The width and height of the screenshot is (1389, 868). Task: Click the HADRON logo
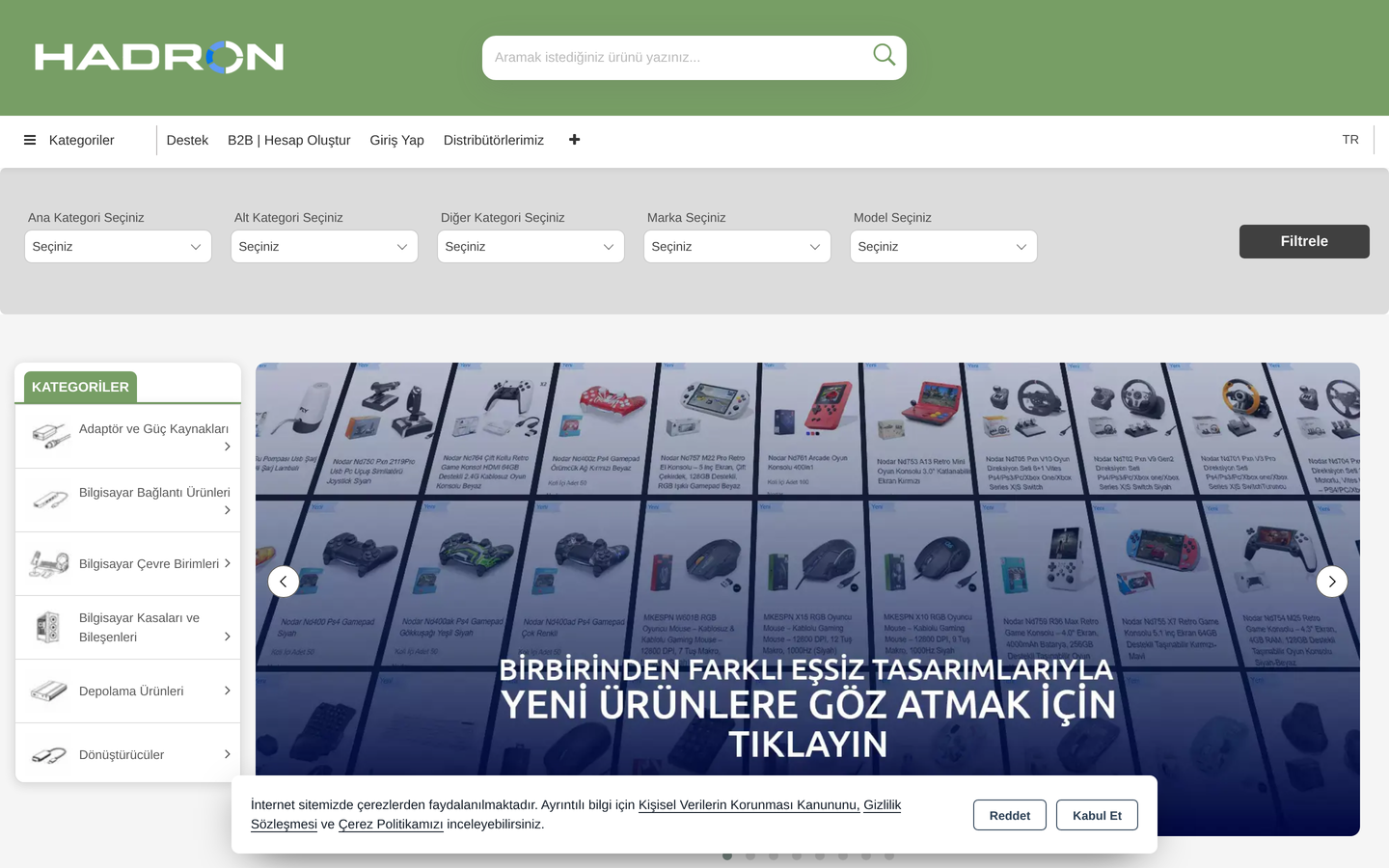coord(159,58)
